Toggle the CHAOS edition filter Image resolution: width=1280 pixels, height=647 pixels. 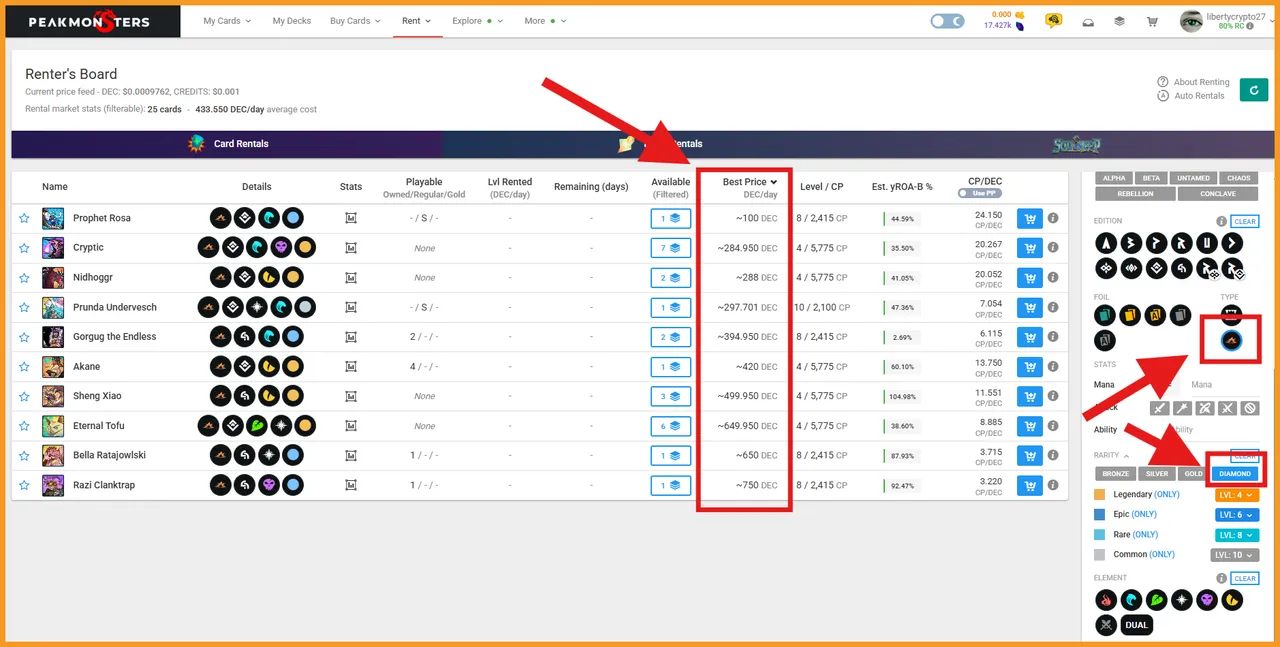coord(1238,178)
